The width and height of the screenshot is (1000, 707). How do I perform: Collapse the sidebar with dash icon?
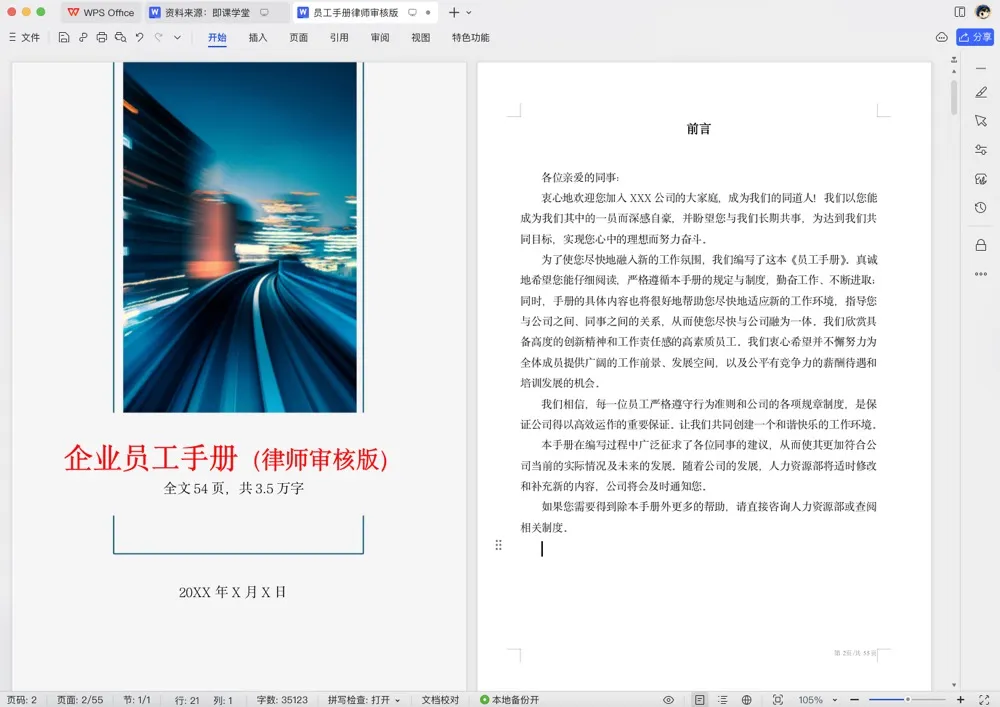pos(981,68)
